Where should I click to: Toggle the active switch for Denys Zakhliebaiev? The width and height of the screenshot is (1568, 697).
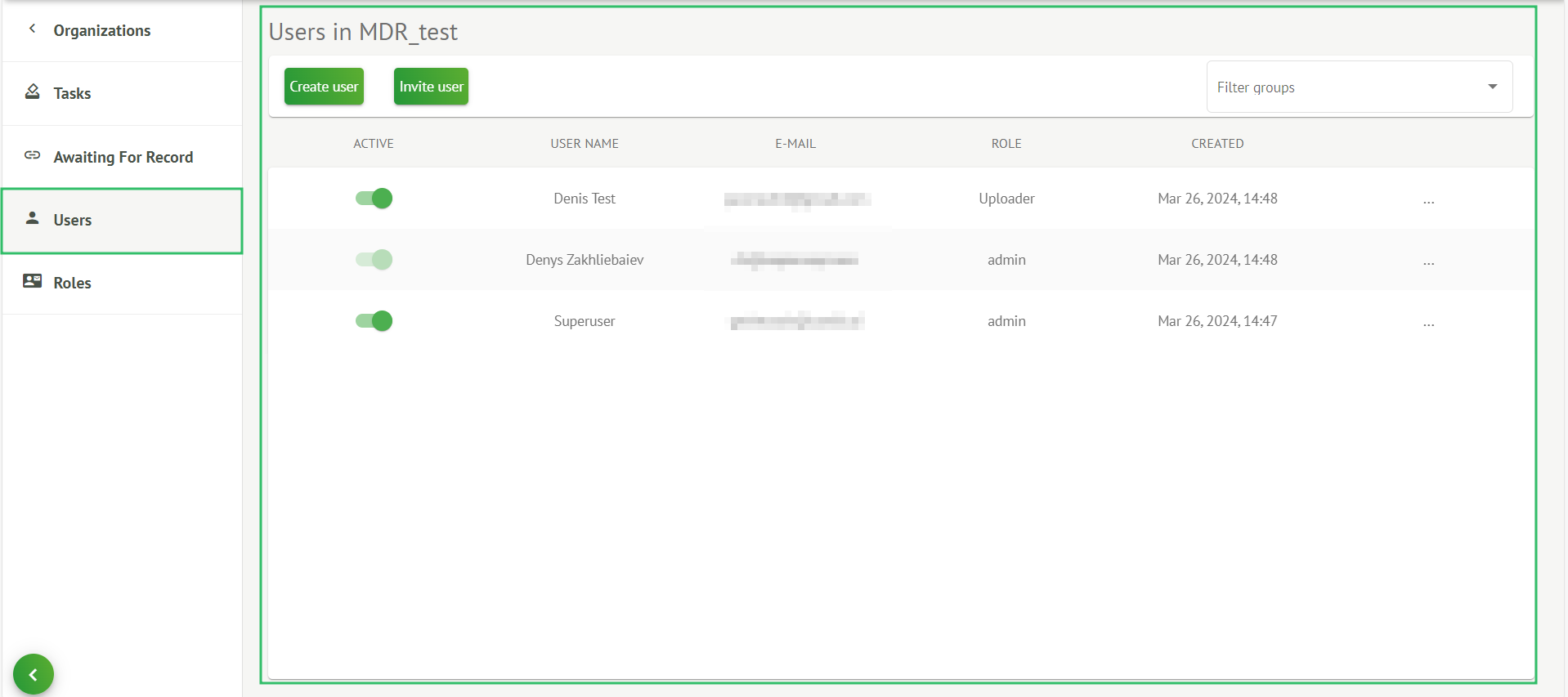tap(374, 260)
